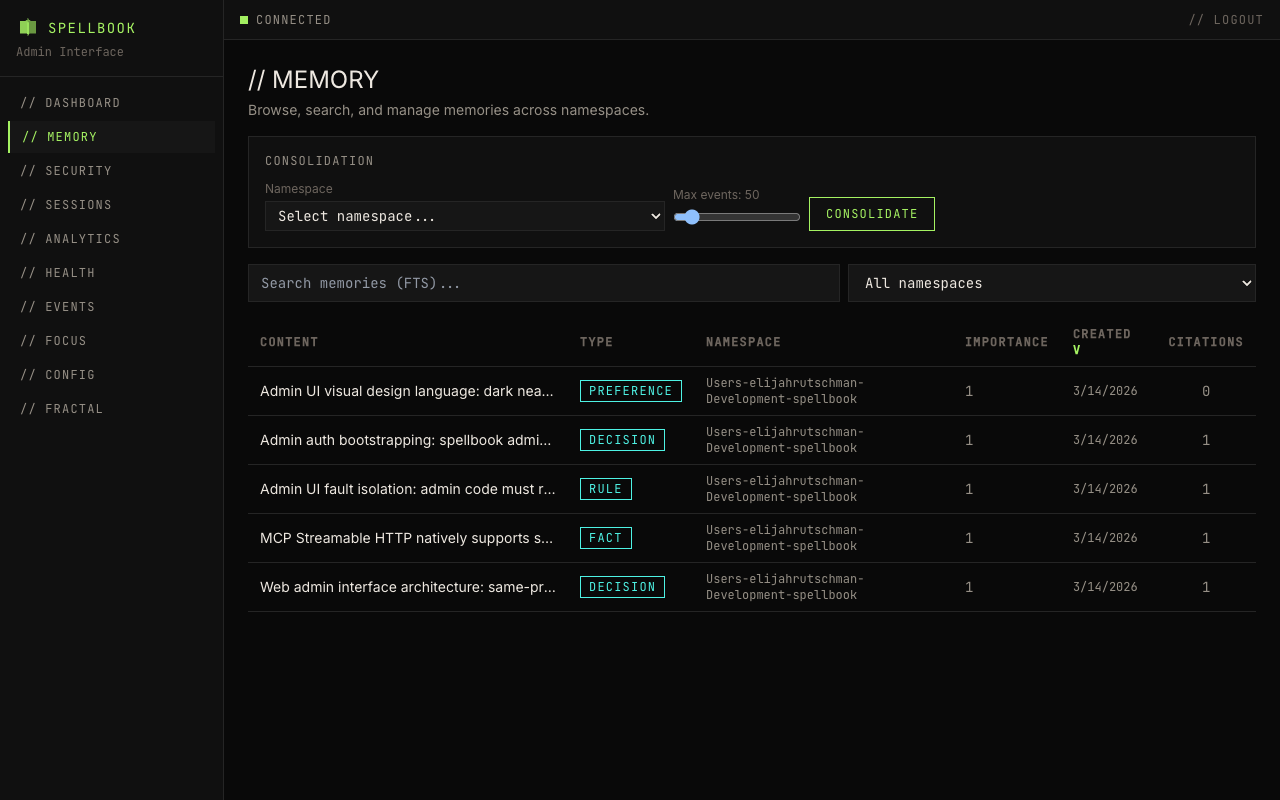Click the search memories input field

(x=543, y=283)
